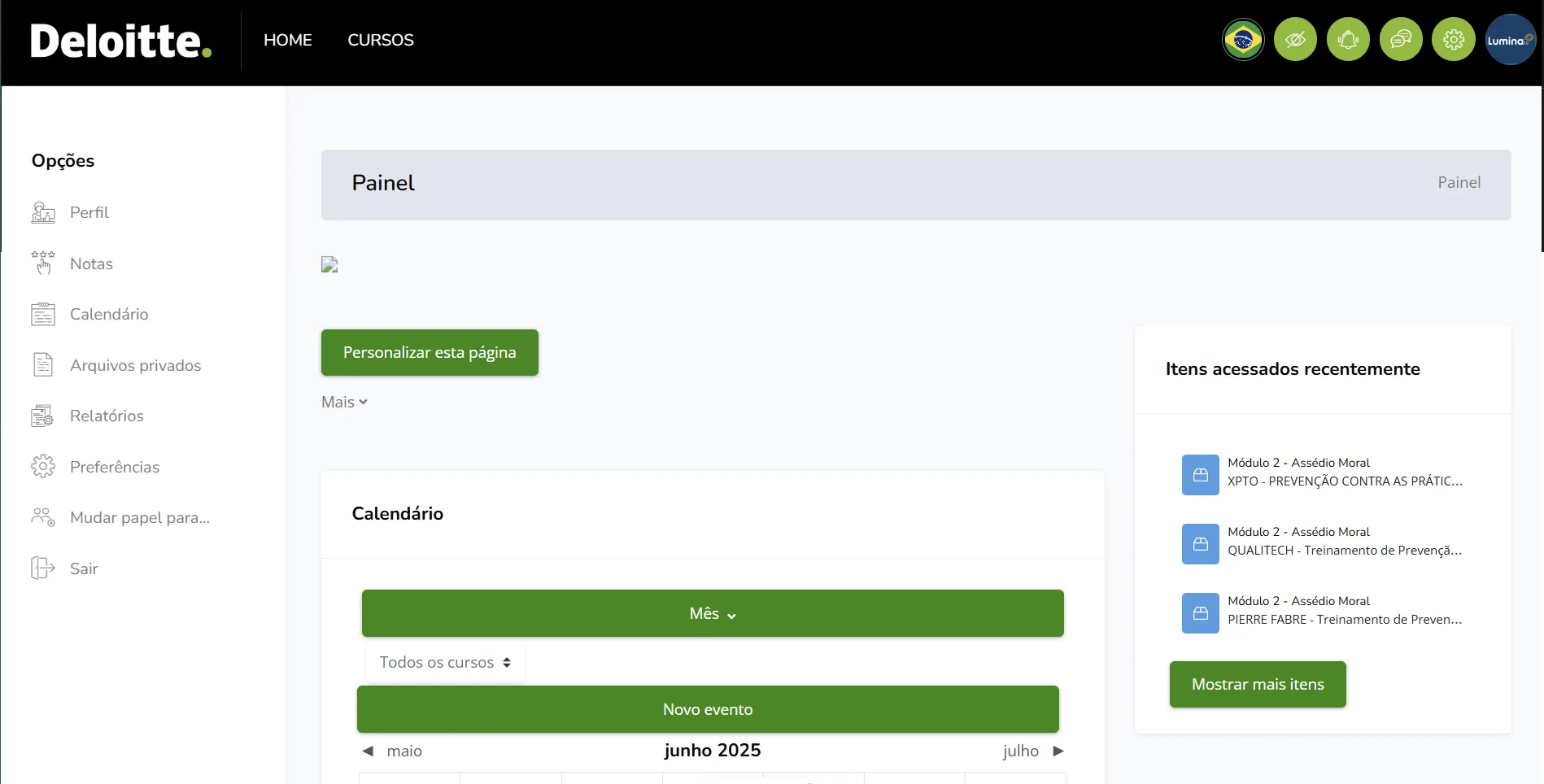Open the notifications bell icon
The image size is (1544, 784).
pos(1348,39)
